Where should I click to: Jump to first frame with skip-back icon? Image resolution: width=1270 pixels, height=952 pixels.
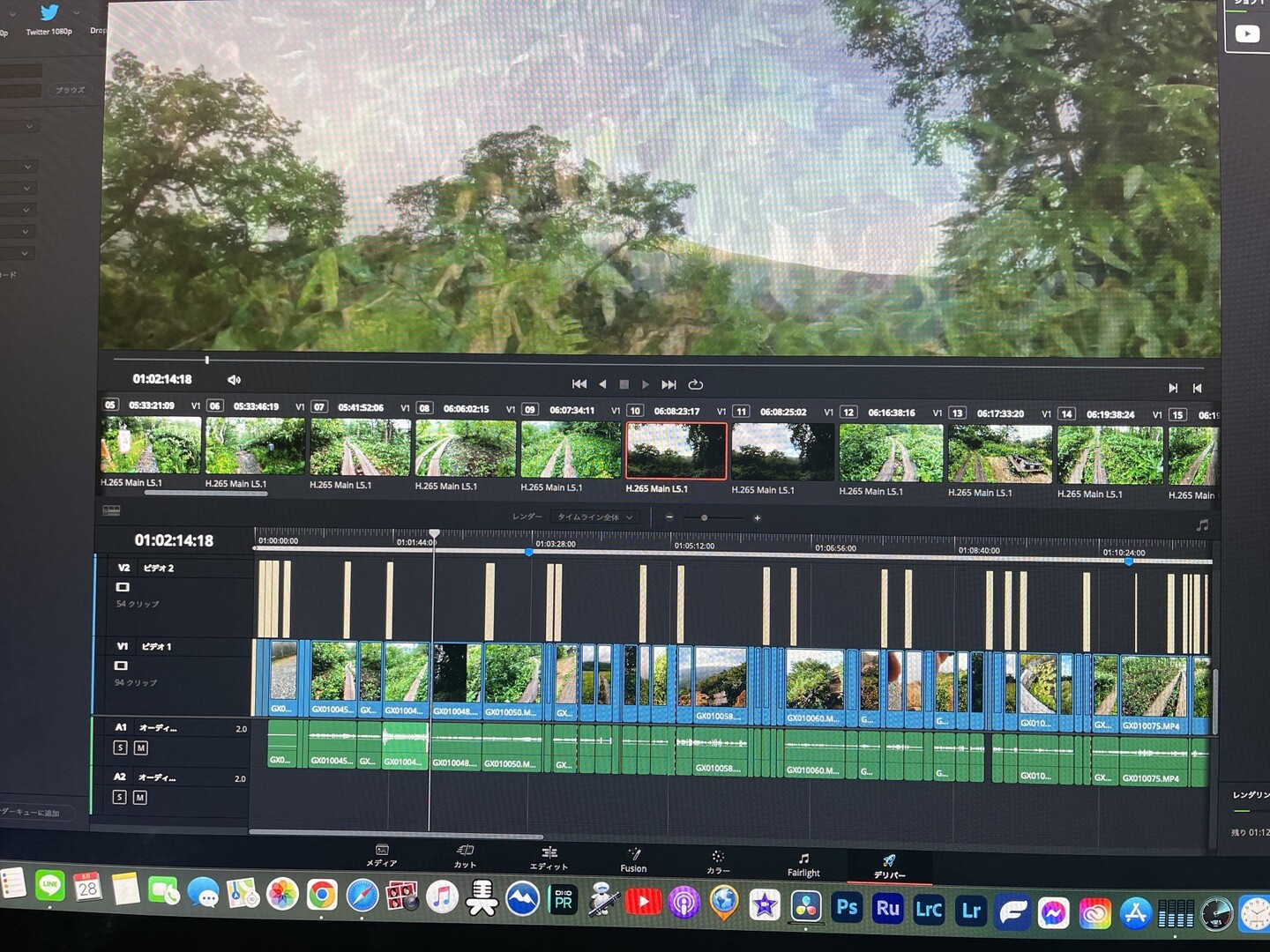pyautogui.click(x=579, y=383)
